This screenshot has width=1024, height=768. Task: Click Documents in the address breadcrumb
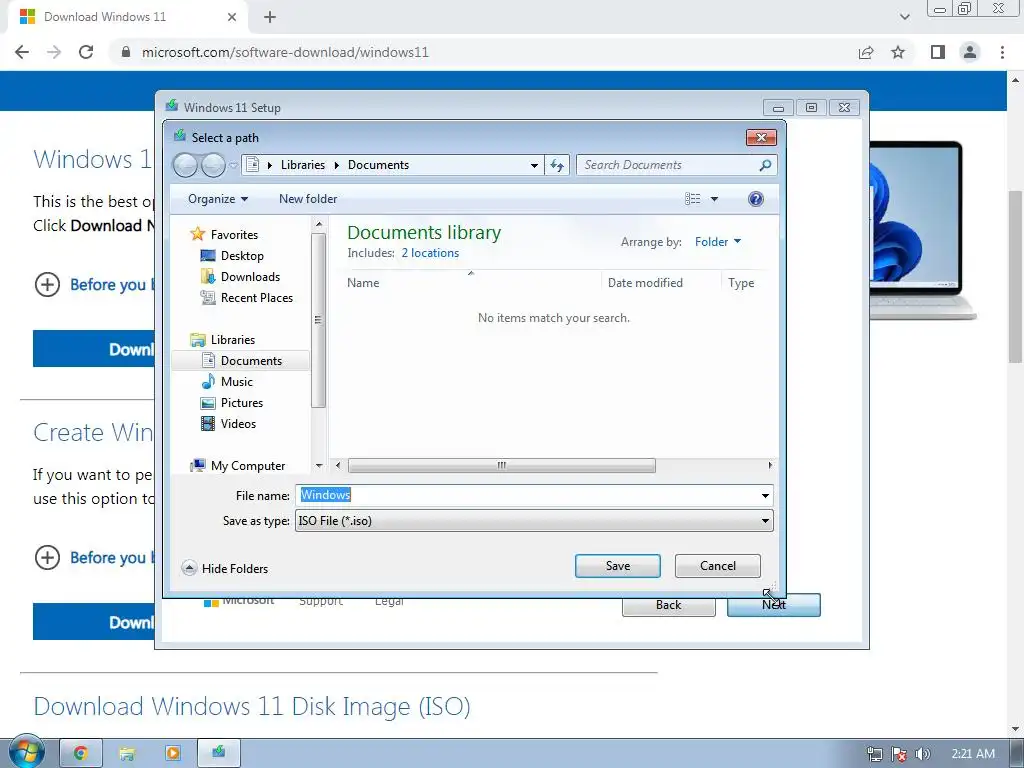tap(378, 165)
